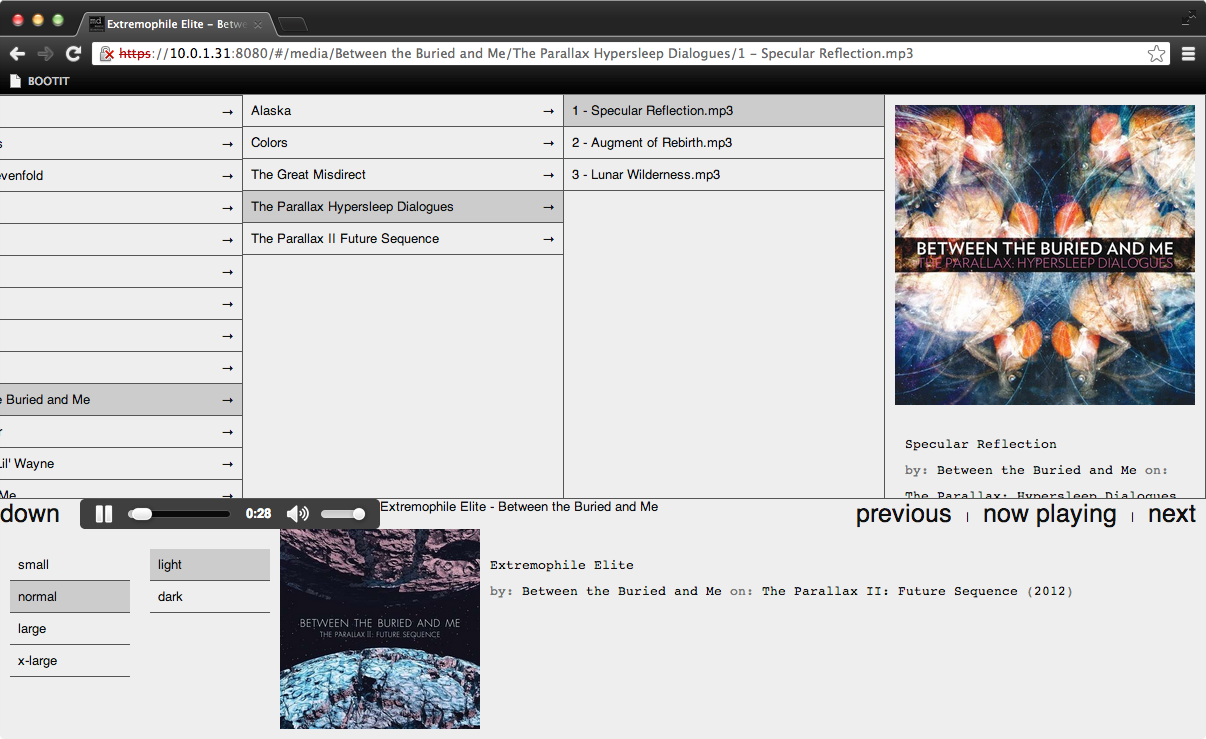The image size is (1206, 739).
Task: Click the insecure HTTPS lock icon
Action: pos(107,54)
